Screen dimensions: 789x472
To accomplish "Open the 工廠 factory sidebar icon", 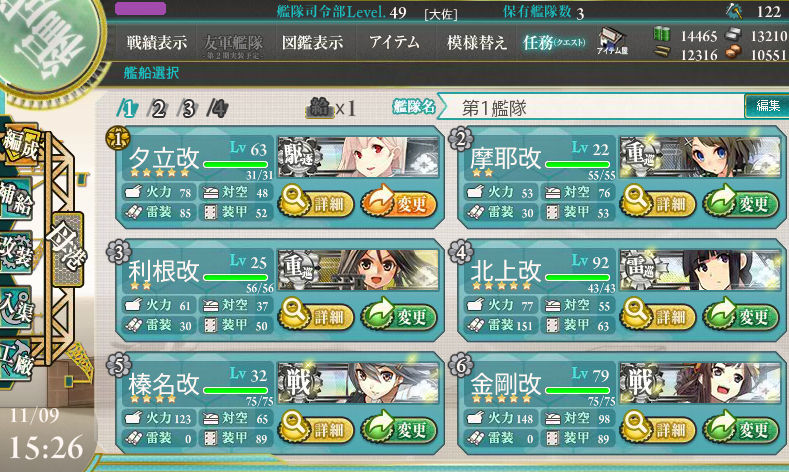I will pyautogui.click(x=16, y=360).
